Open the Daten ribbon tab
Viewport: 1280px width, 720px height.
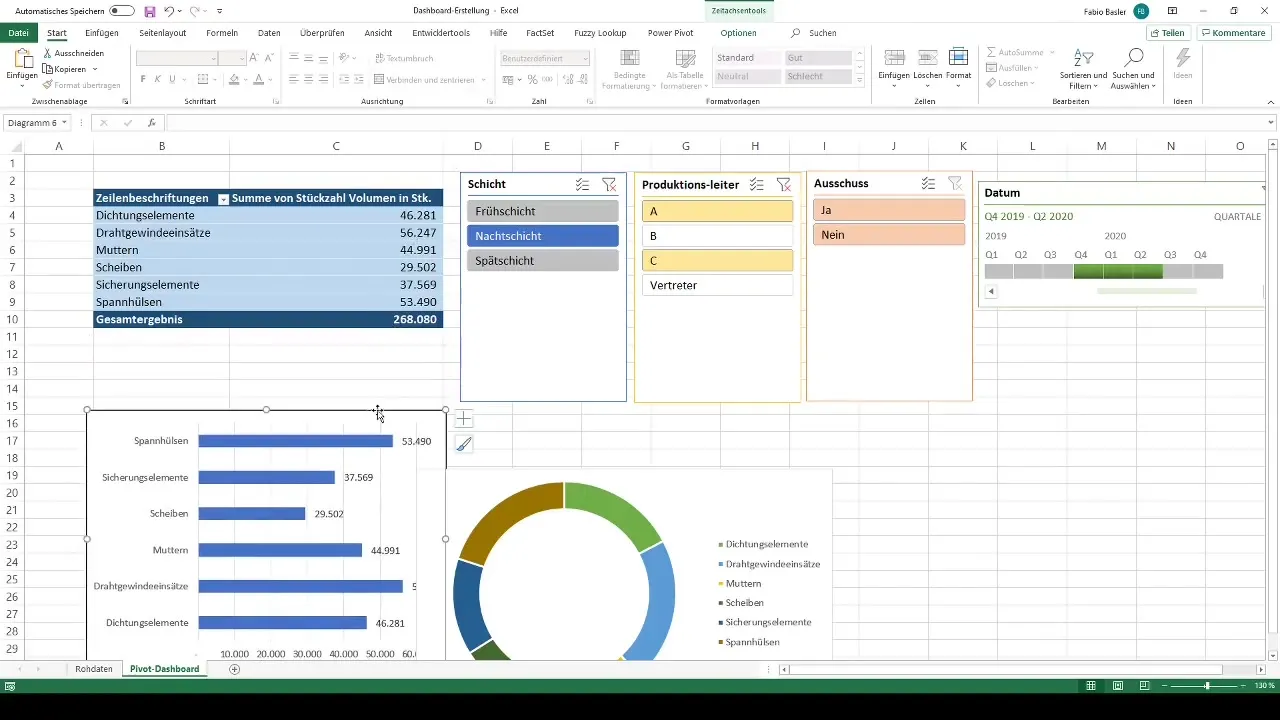[x=269, y=33]
